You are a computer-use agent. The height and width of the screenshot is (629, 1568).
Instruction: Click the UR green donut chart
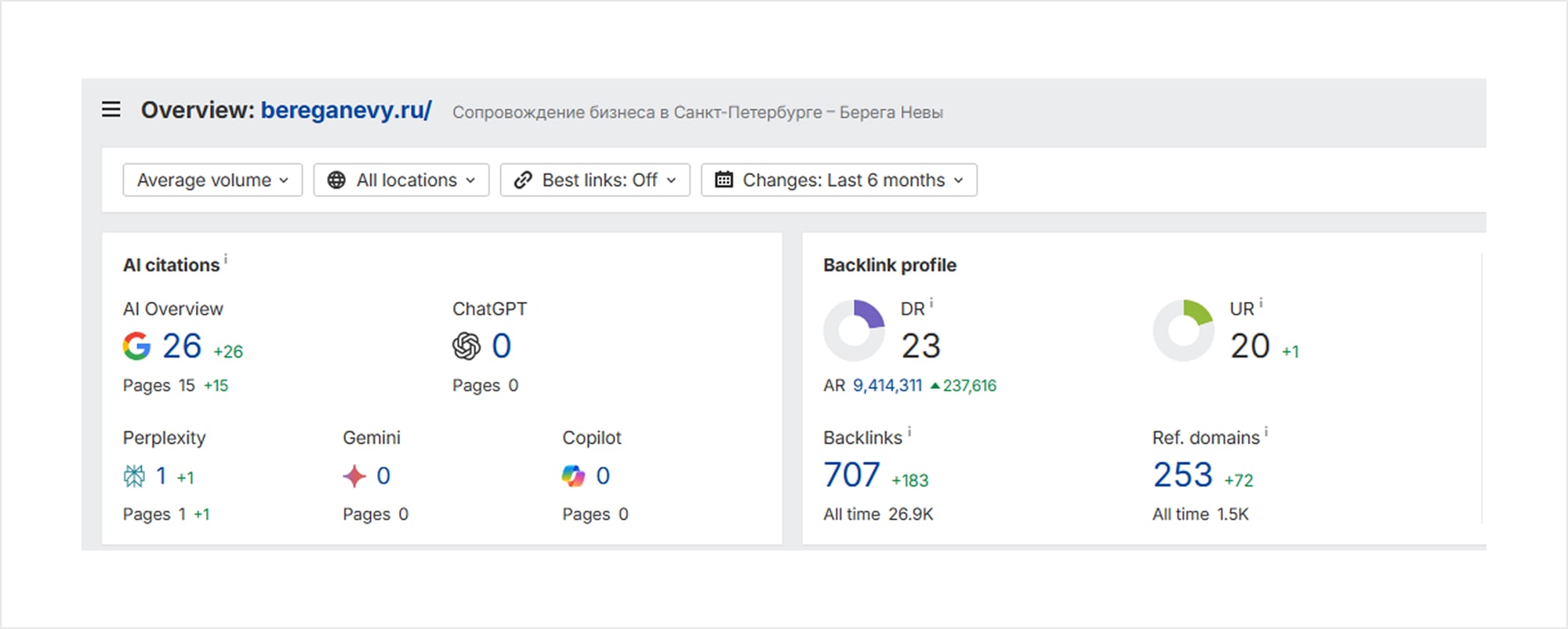pyautogui.click(x=1183, y=331)
